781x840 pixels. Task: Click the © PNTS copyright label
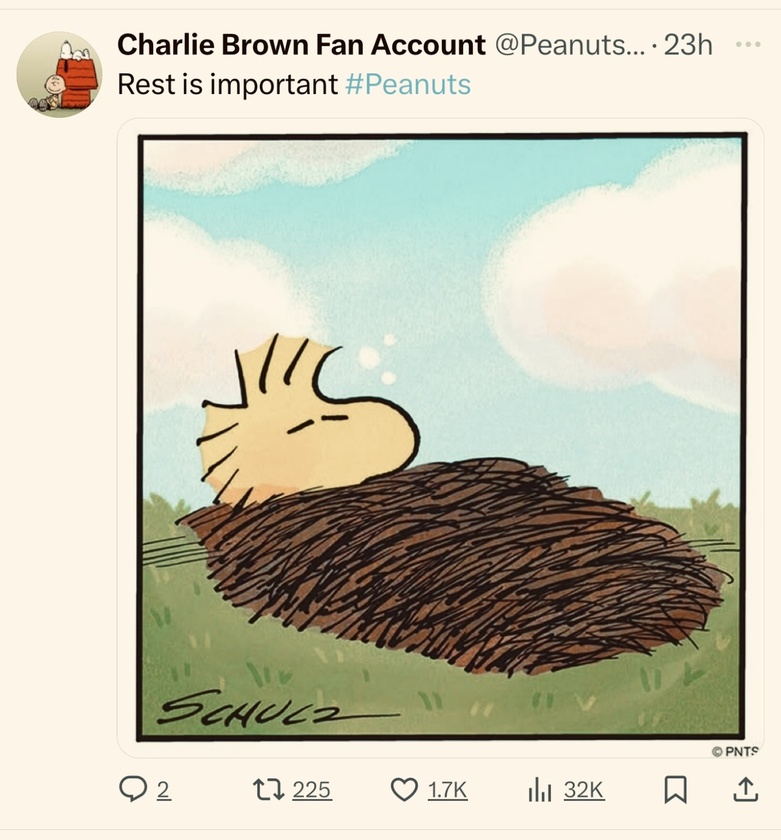pos(735,751)
